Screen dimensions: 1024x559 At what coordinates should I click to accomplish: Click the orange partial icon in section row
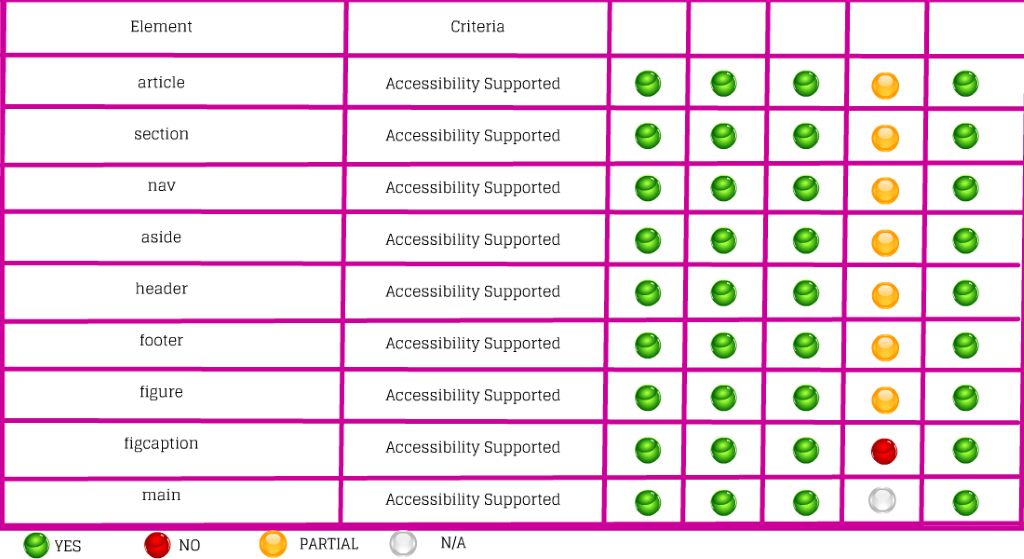(885, 138)
